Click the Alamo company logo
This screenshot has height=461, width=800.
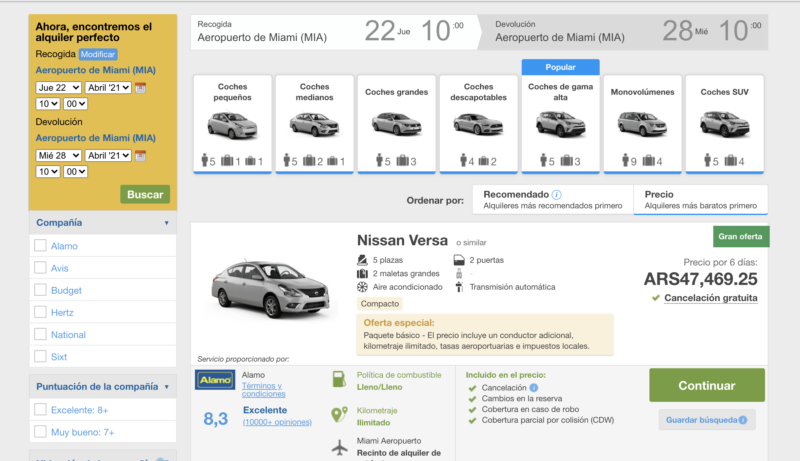[215, 380]
